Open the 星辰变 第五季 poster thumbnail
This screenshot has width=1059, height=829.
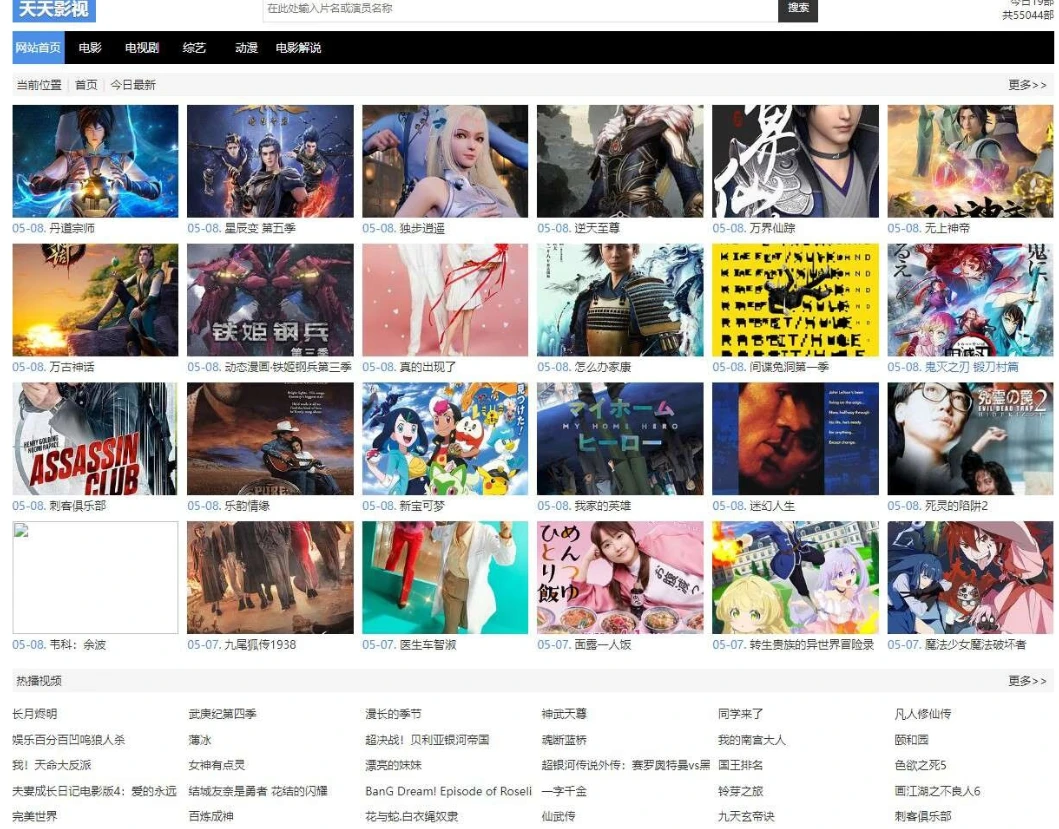(270, 161)
